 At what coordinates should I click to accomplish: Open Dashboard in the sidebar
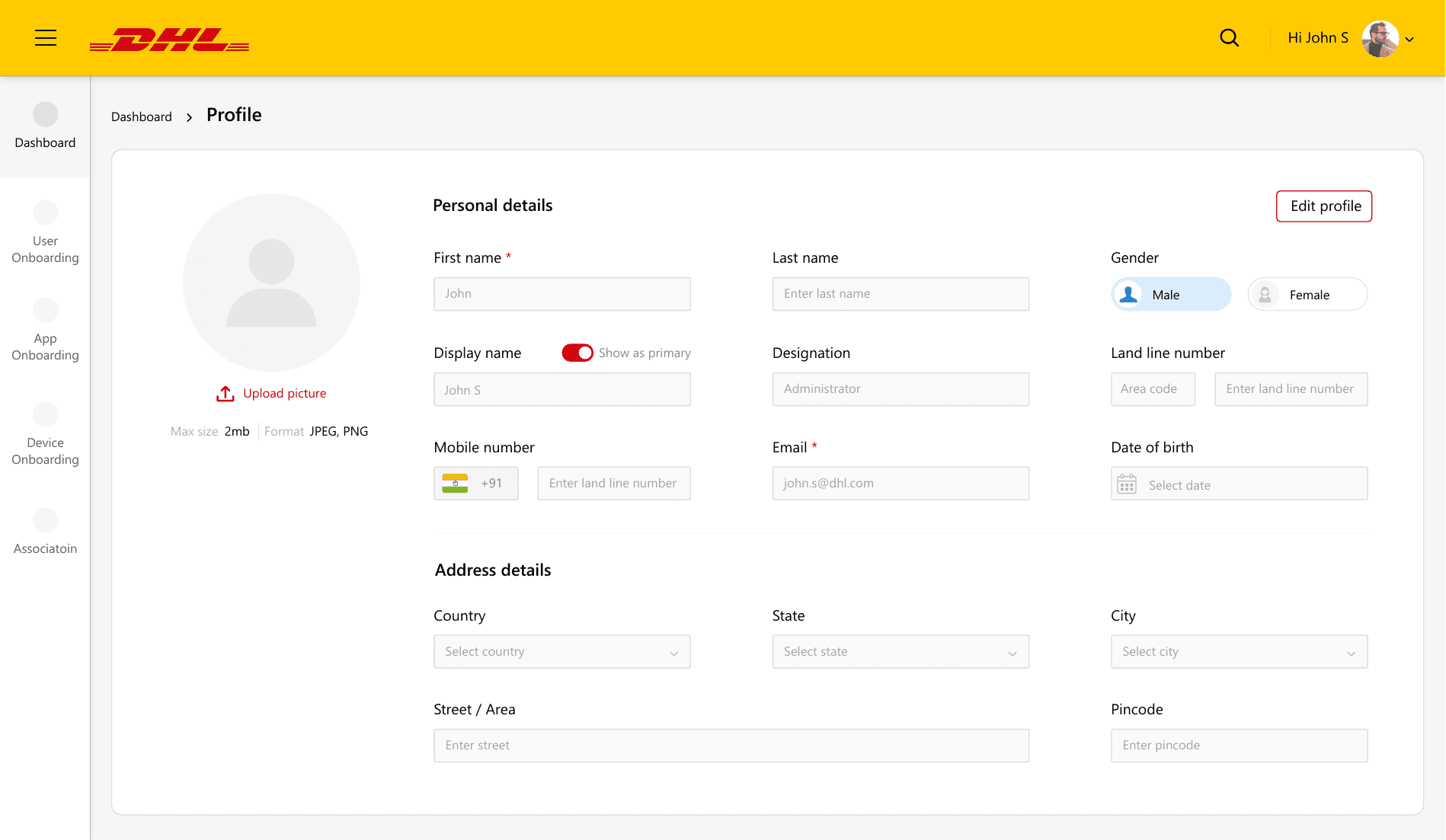click(x=45, y=126)
